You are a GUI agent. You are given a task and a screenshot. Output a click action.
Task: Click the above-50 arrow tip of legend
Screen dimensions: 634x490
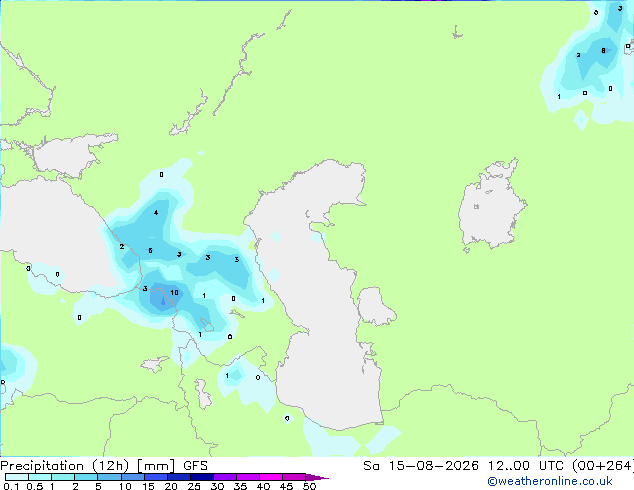pyautogui.click(x=317, y=477)
